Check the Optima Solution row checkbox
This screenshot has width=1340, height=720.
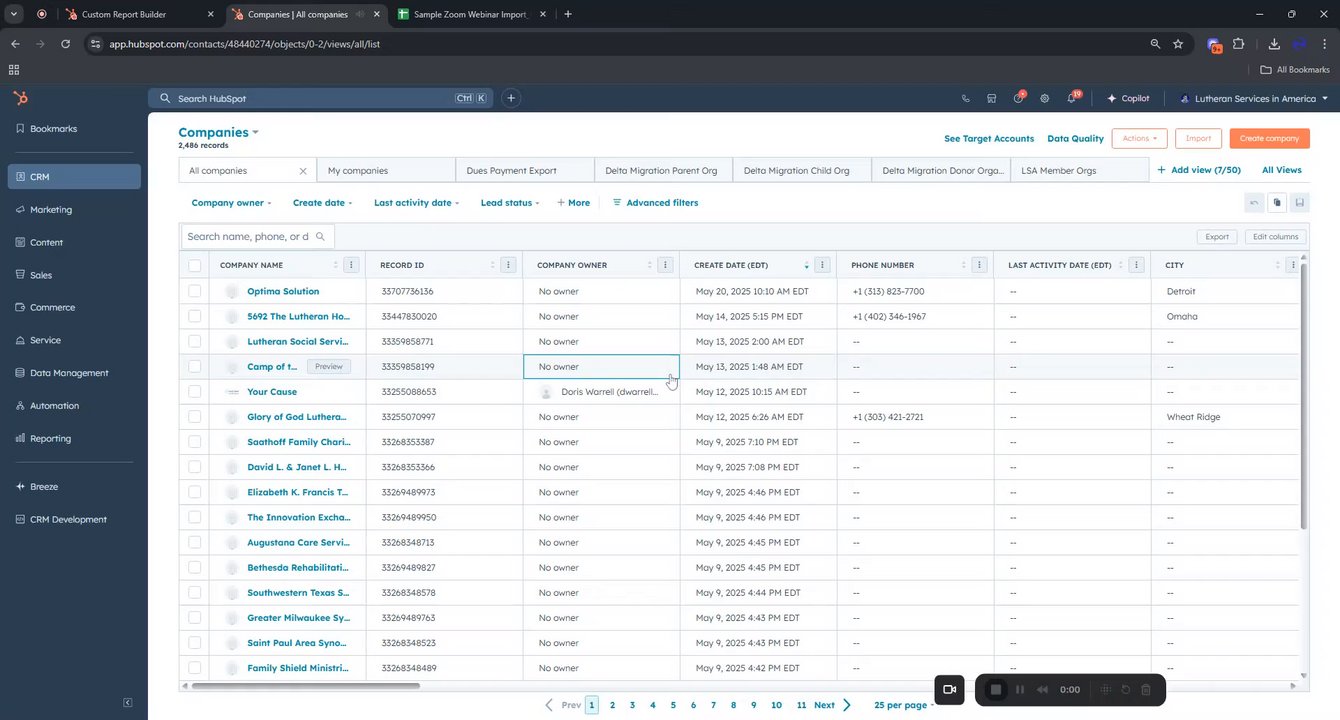(x=194, y=291)
